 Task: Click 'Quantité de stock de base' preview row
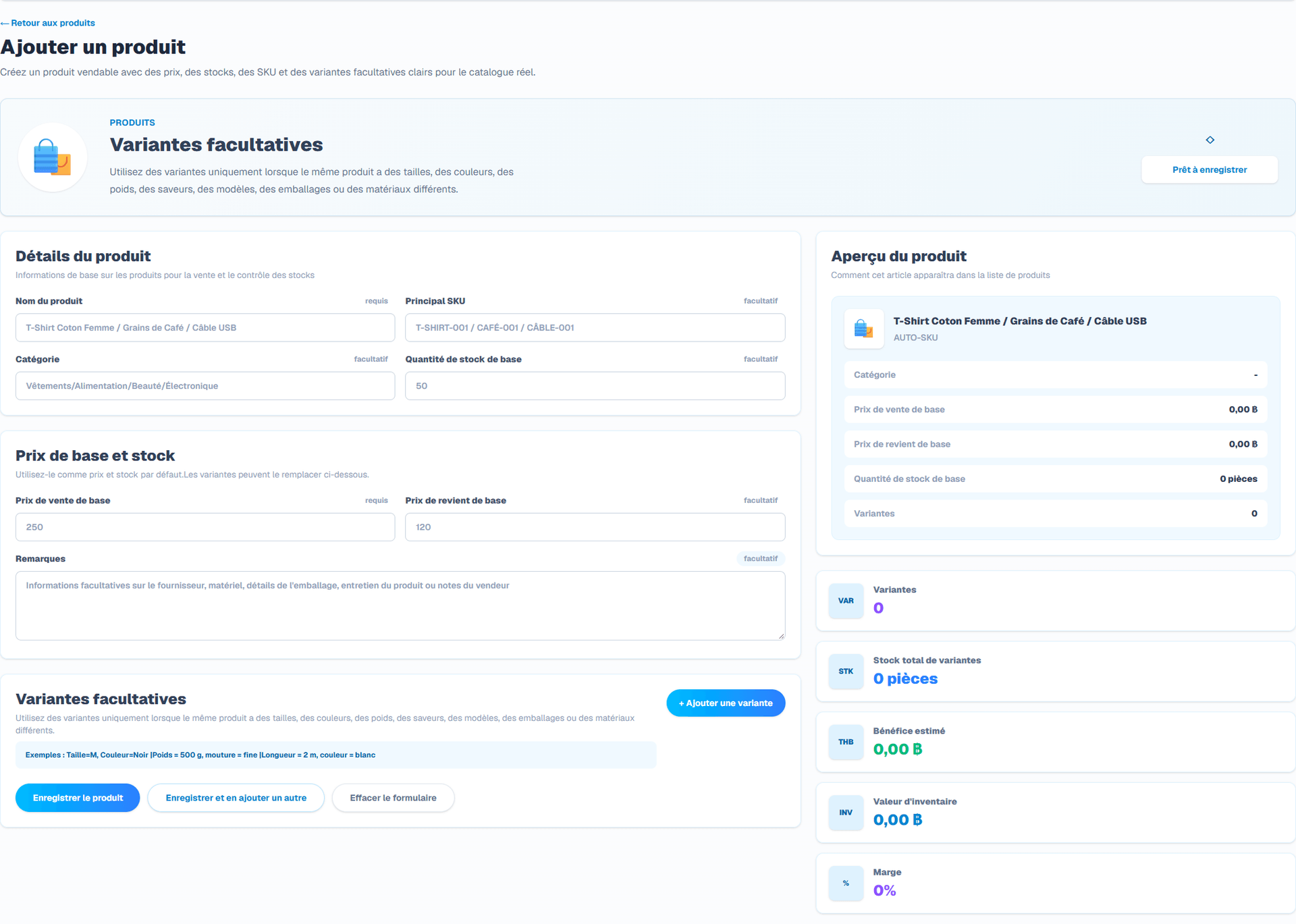[x=1056, y=479]
